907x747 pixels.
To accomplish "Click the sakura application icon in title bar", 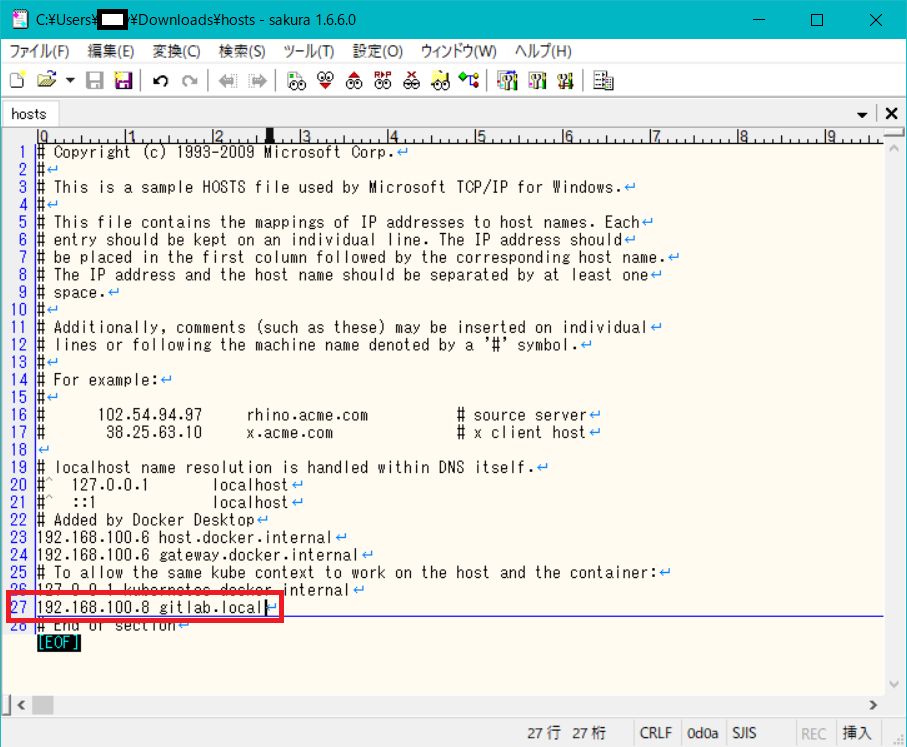I will pyautogui.click(x=20, y=20).
